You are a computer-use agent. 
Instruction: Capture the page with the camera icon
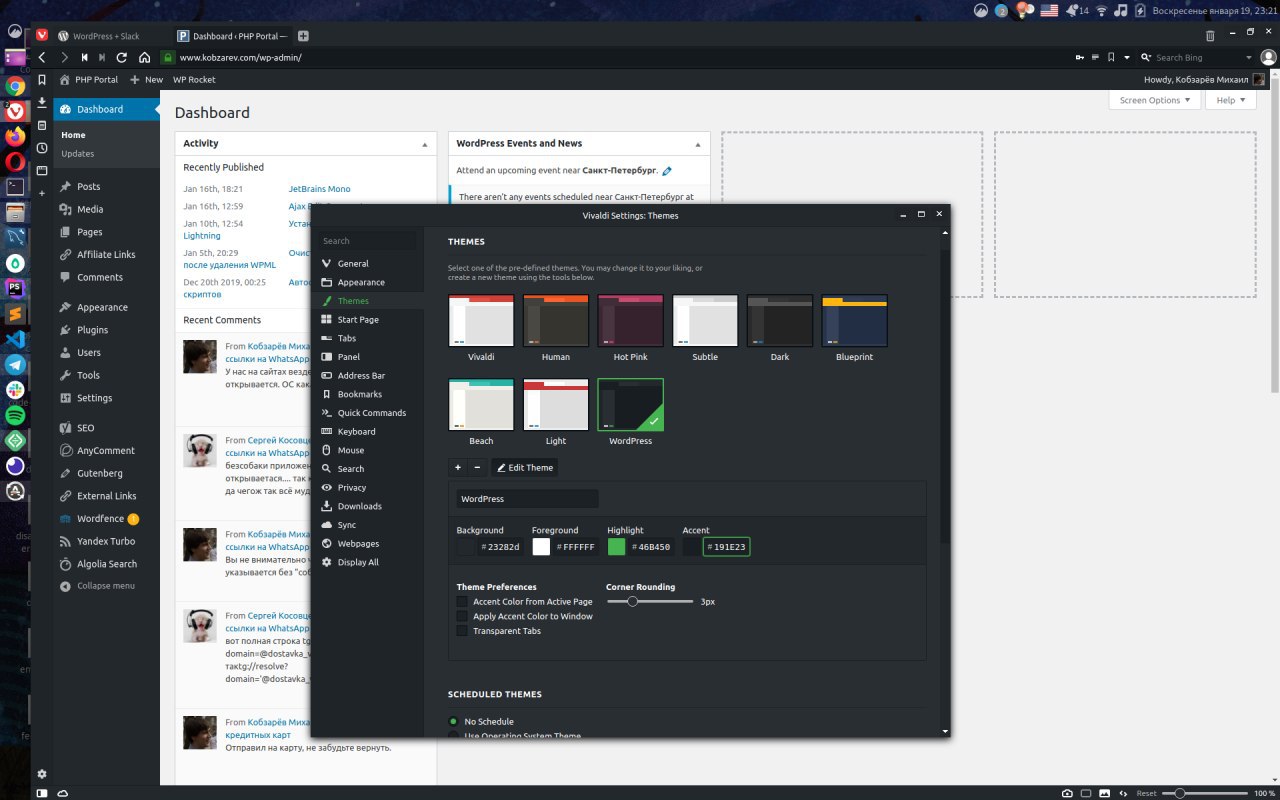click(x=1067, y=793)
